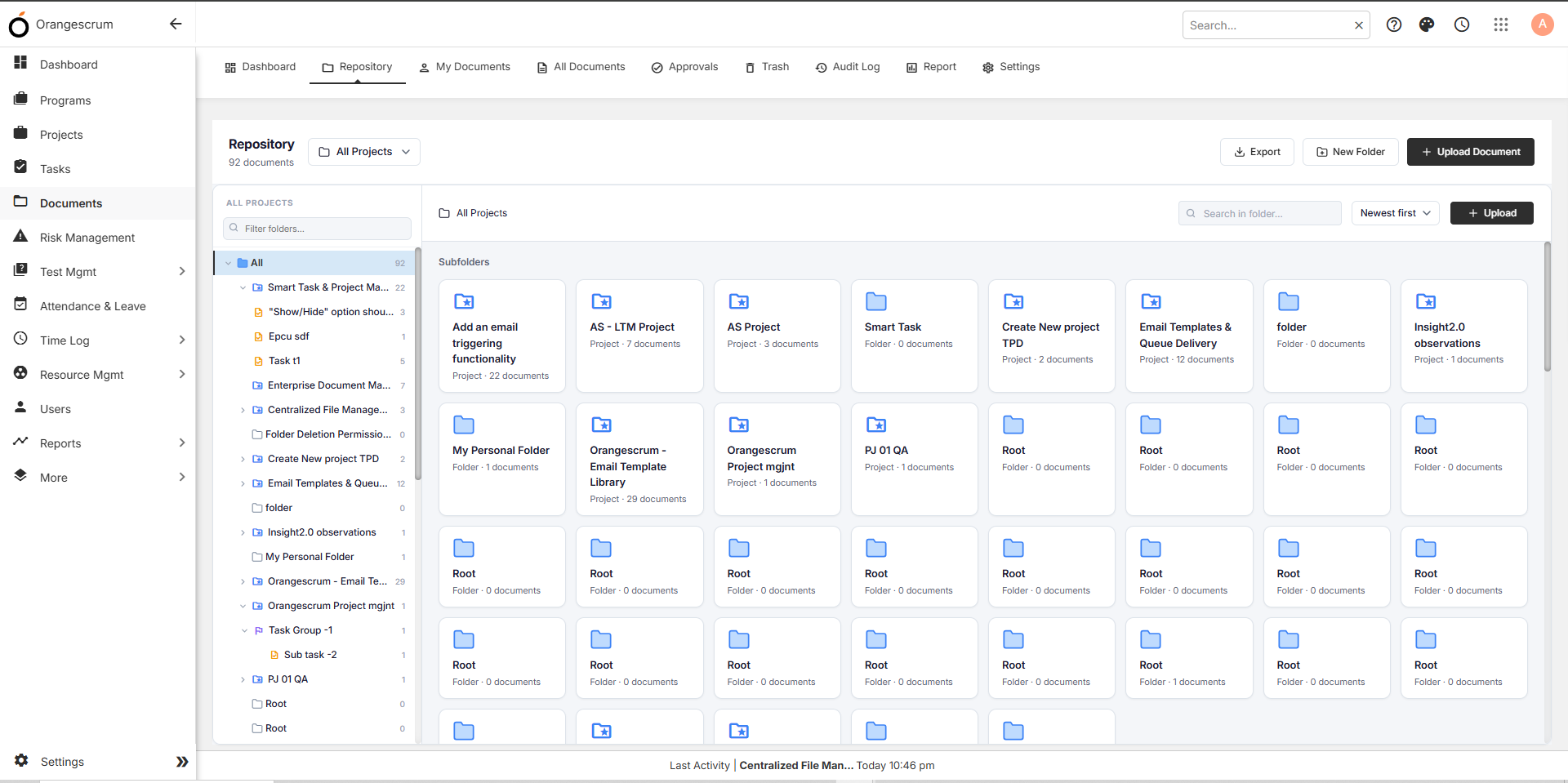Open Programs in left sidebar
Image resolution: width=1568 pixels, height=783 pixels.
(98, 100)
